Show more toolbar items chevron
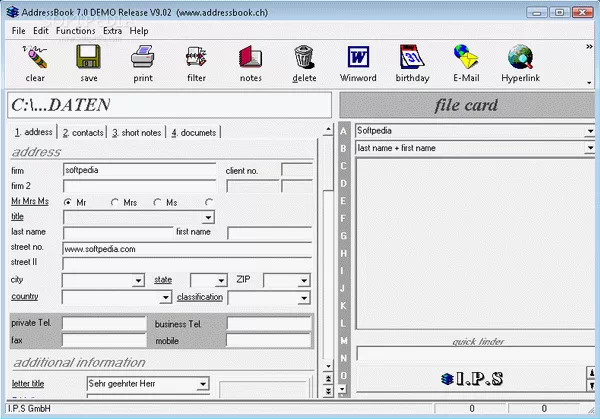 pyautogui.click(x=589, y=47)
